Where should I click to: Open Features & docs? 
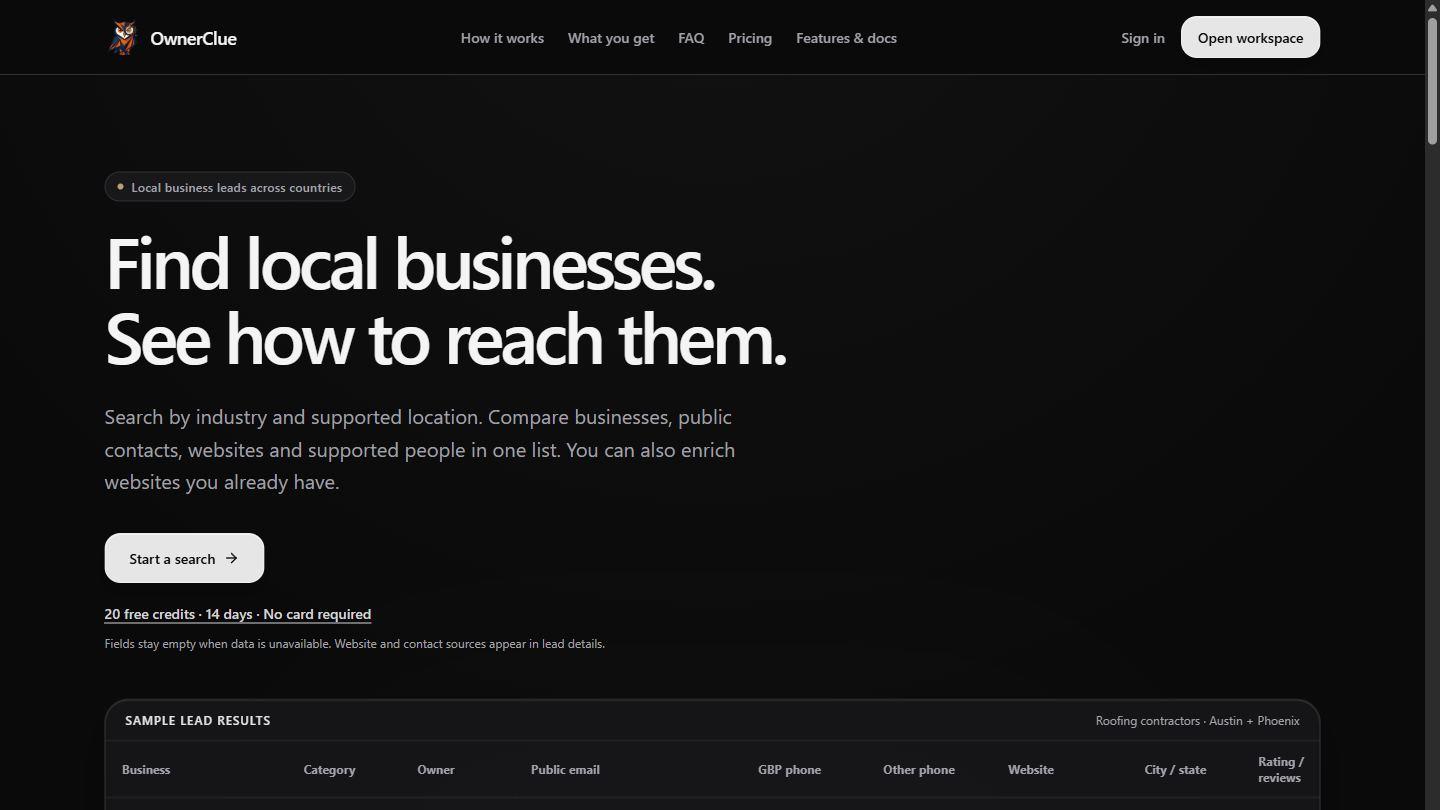(x=846, y=38)
